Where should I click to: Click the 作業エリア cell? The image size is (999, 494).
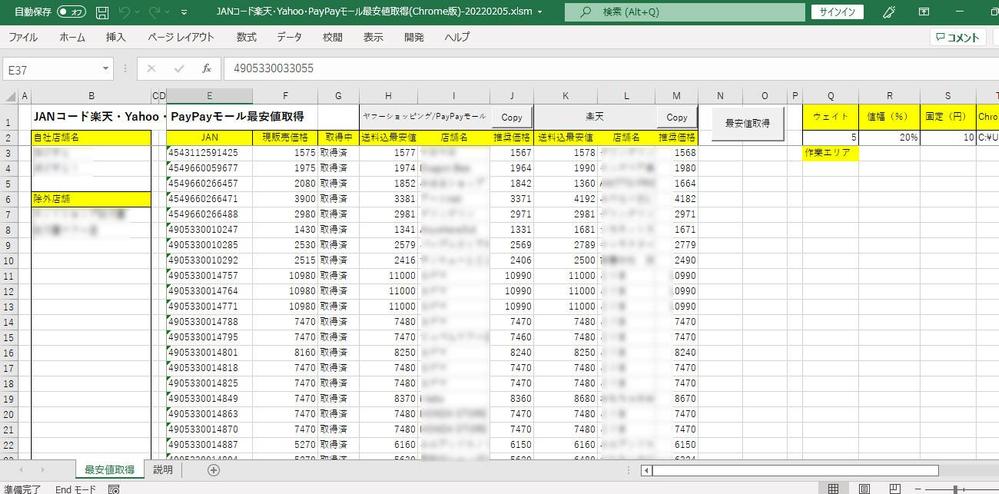[830, 153]
